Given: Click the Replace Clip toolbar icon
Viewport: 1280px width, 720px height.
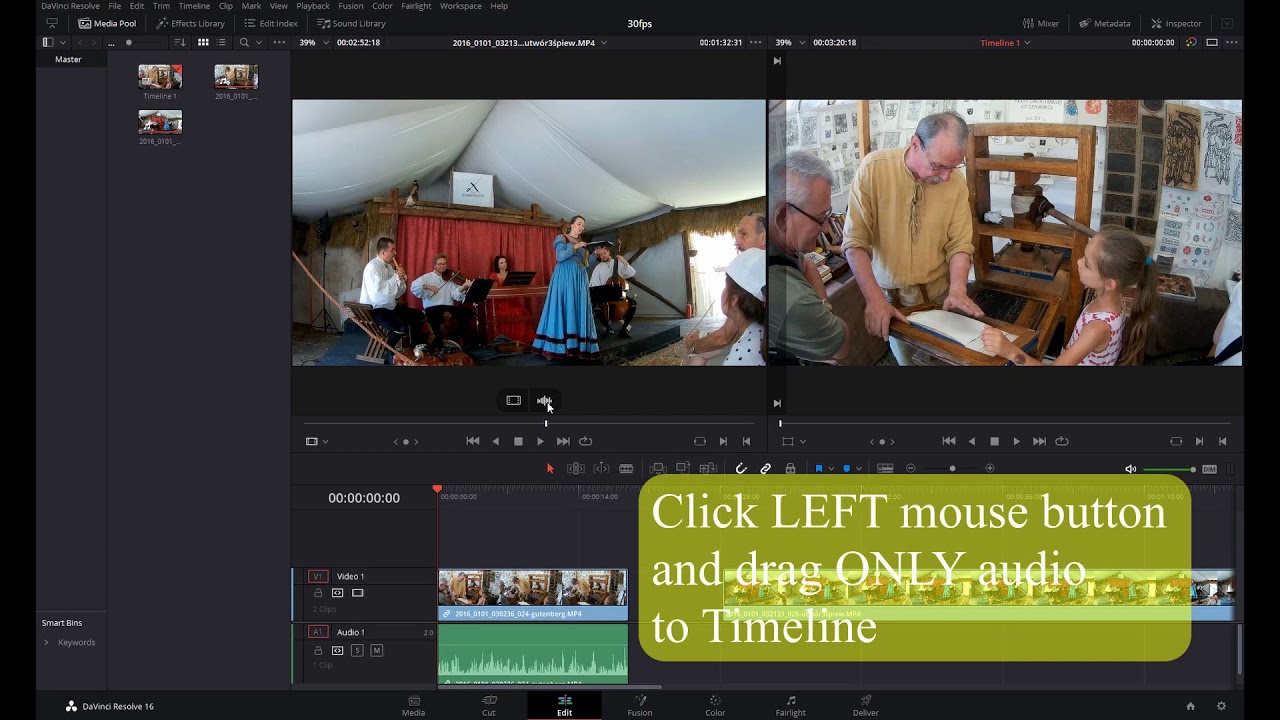Looking at the screenshot, I should (x=708, y=468).
